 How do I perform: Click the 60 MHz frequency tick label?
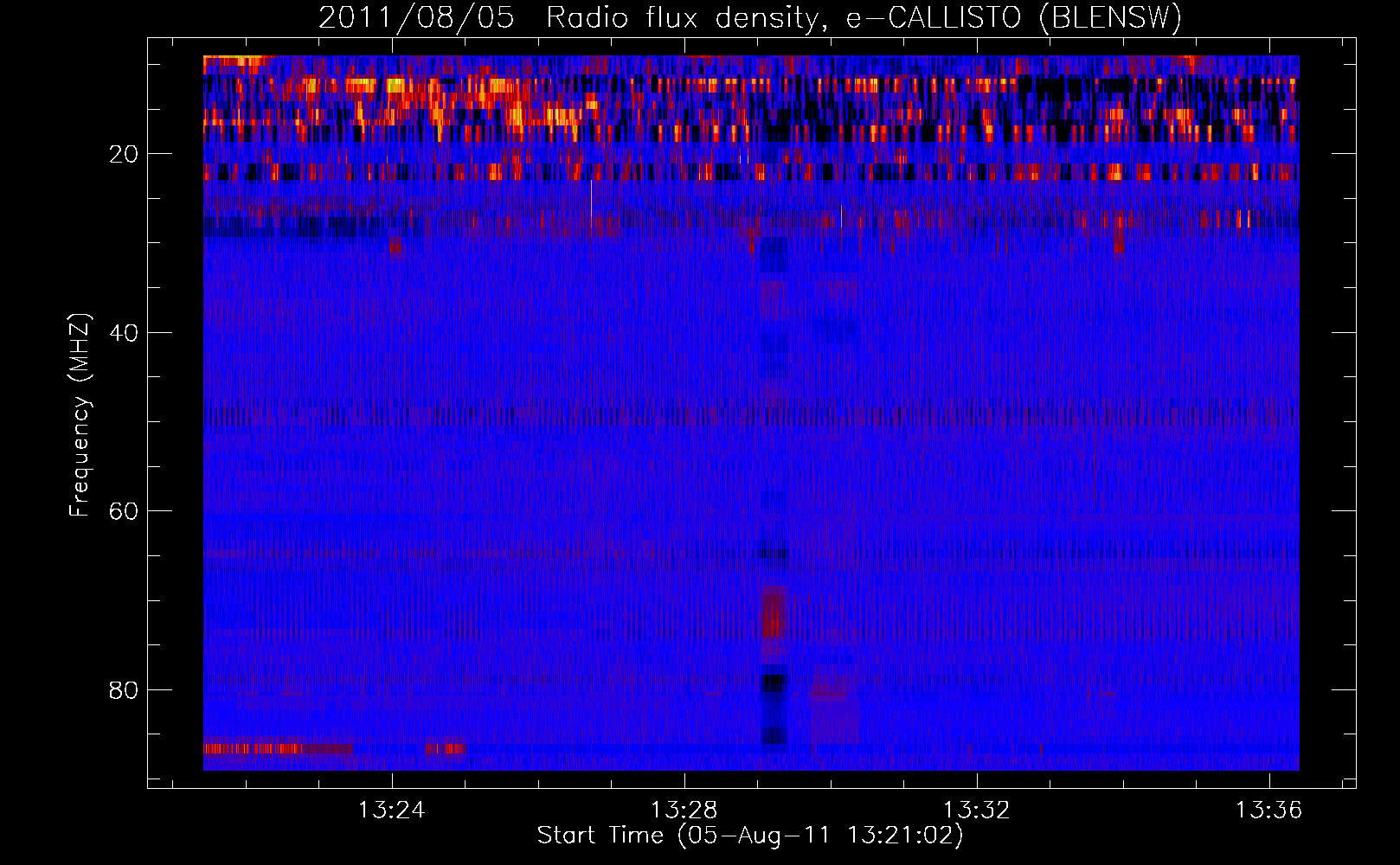coord(125,511)
